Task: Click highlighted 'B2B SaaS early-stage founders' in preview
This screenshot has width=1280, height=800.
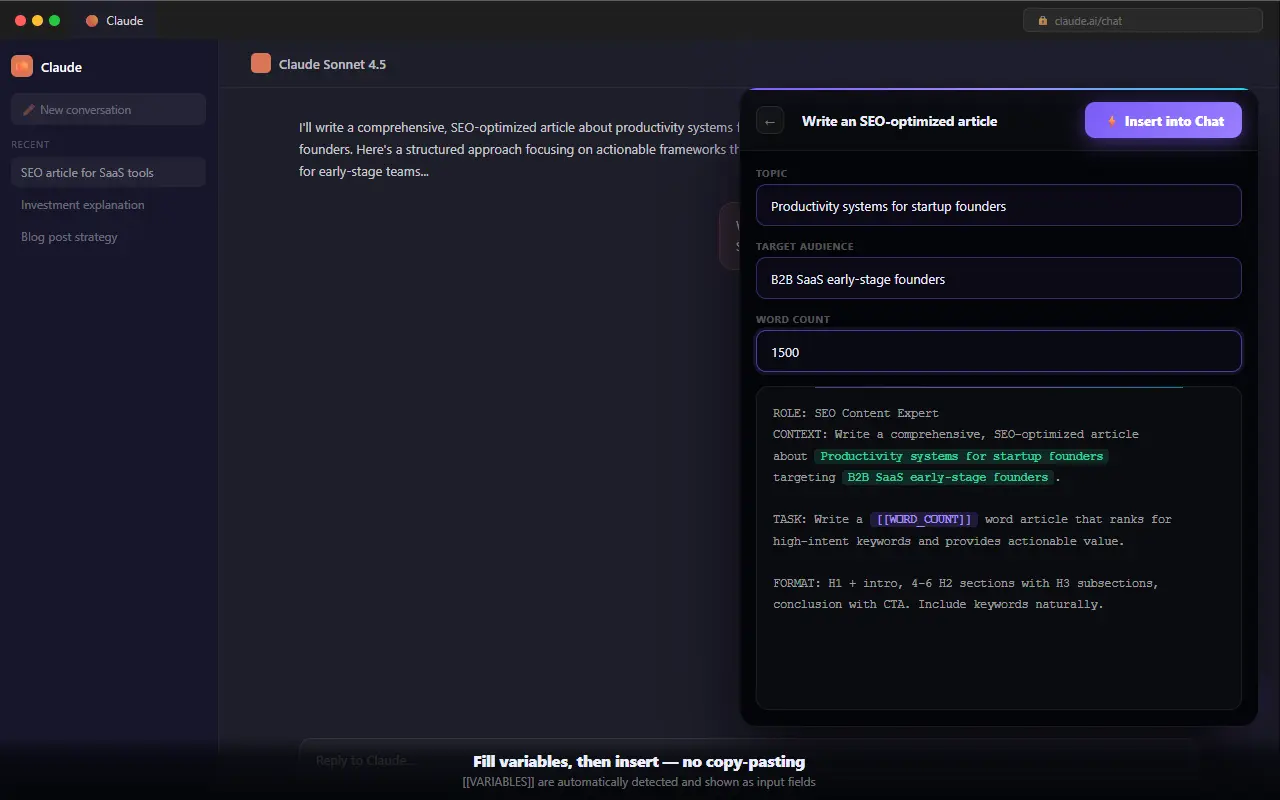Action: click(948, 477)
